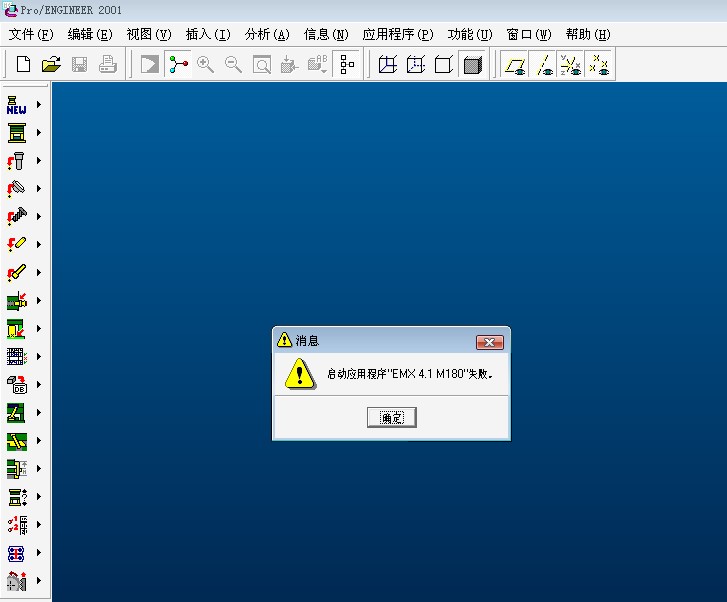This screenshot has width=727, height=602.
Task: Open the 插入(I) menu
Action: tap(208, 34)
